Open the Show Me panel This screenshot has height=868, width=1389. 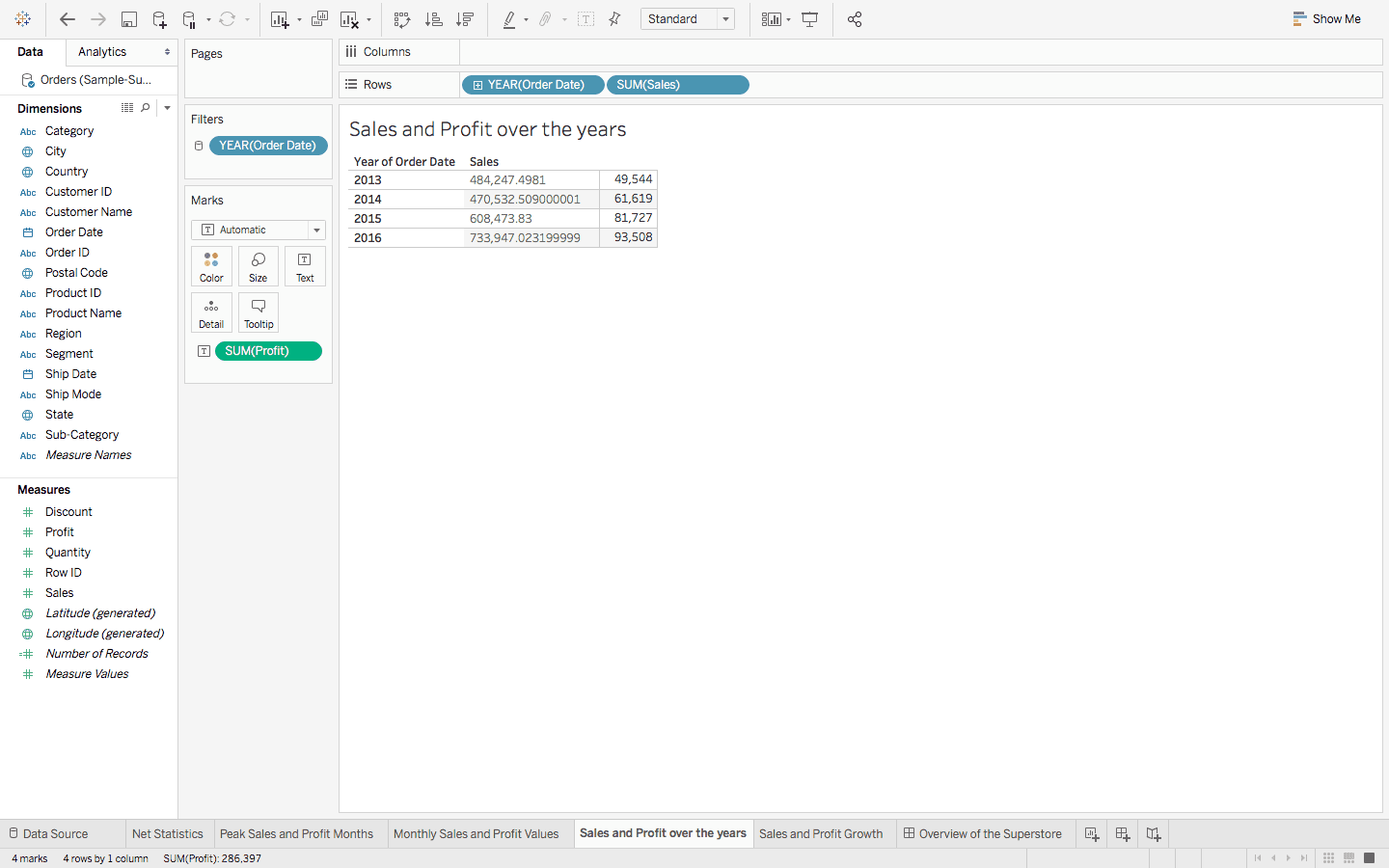click(1326, 18)
